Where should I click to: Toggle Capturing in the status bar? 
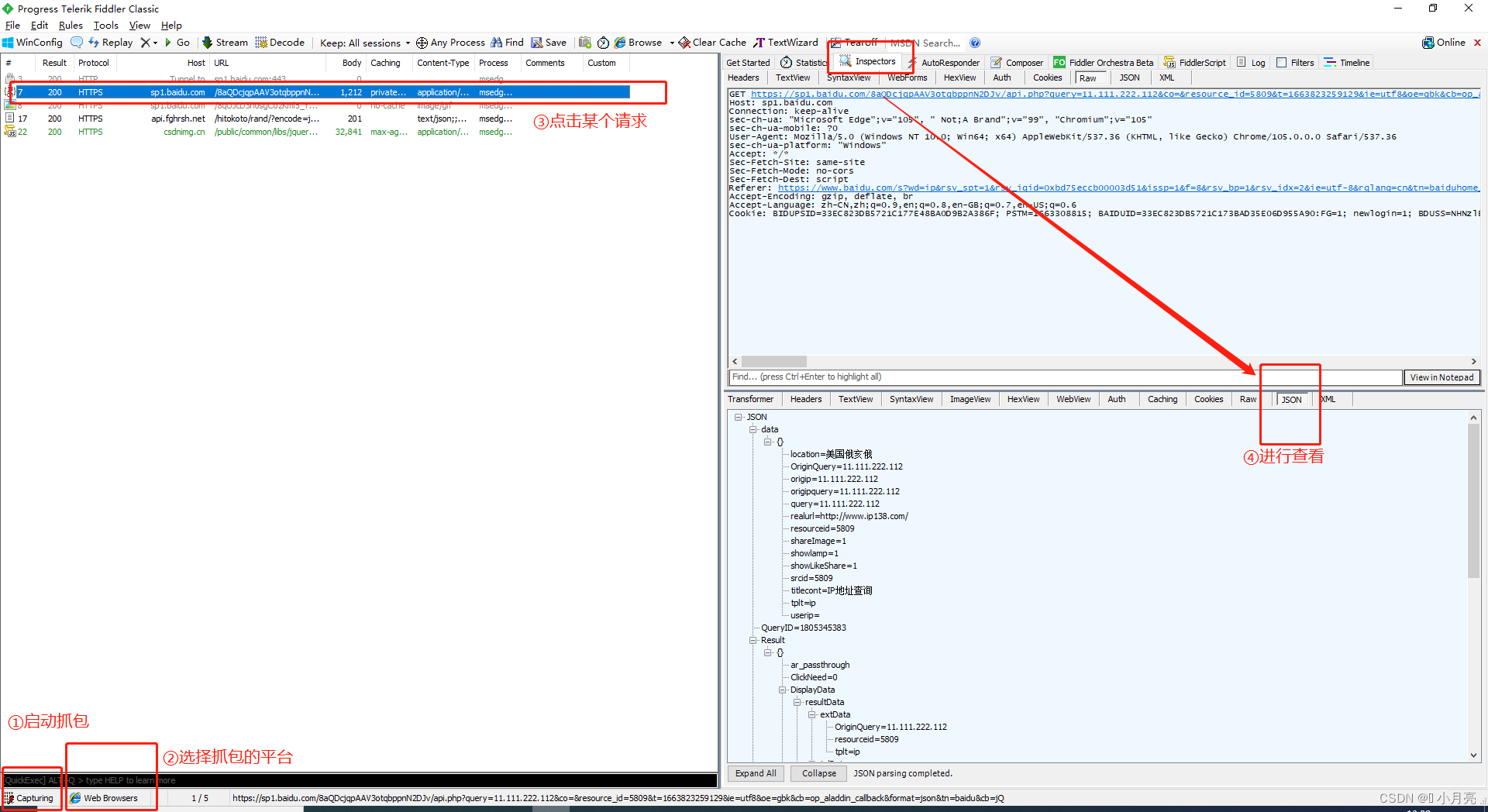click(x=29, y=798)
